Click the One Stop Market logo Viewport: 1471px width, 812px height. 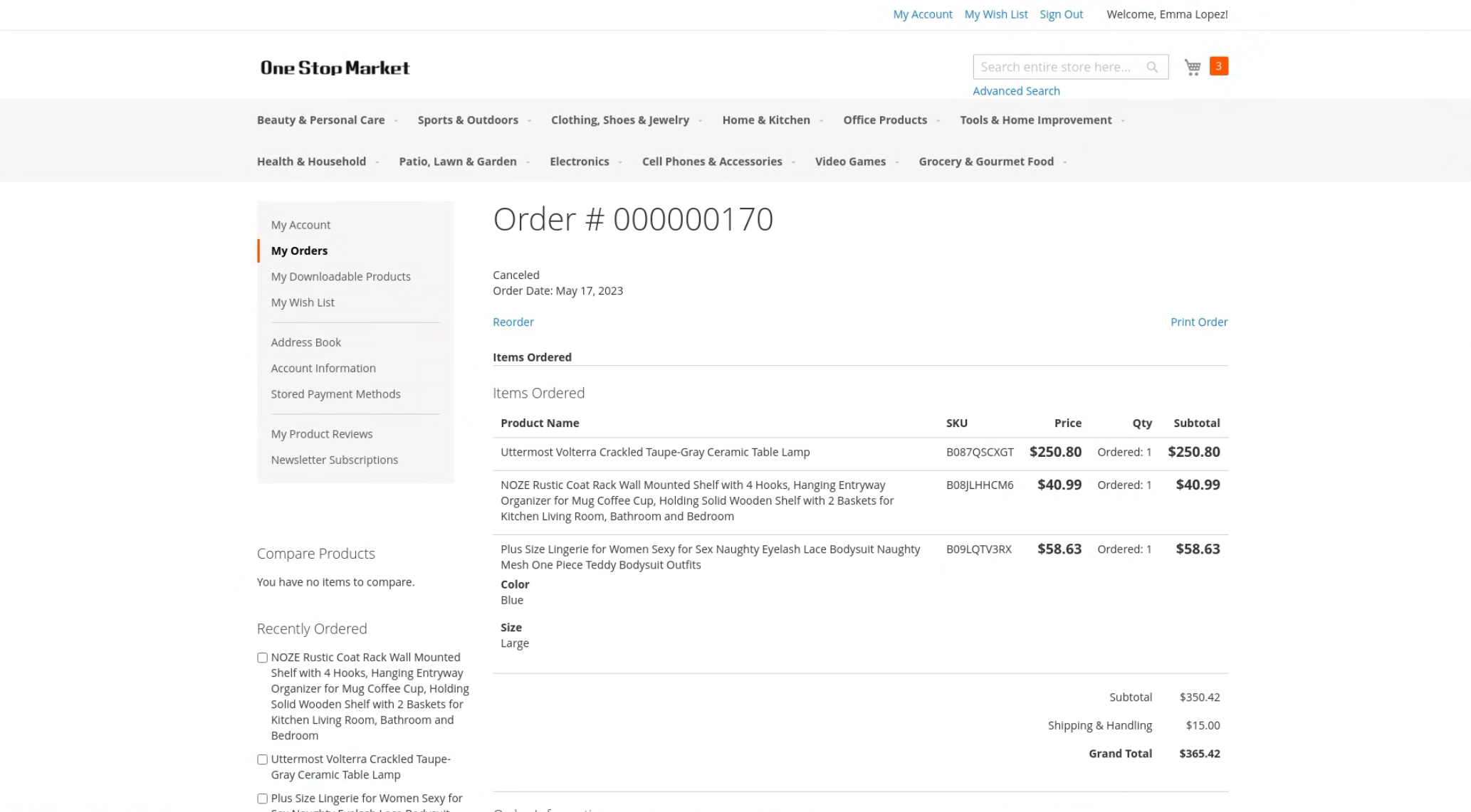[x=335, y=68]
